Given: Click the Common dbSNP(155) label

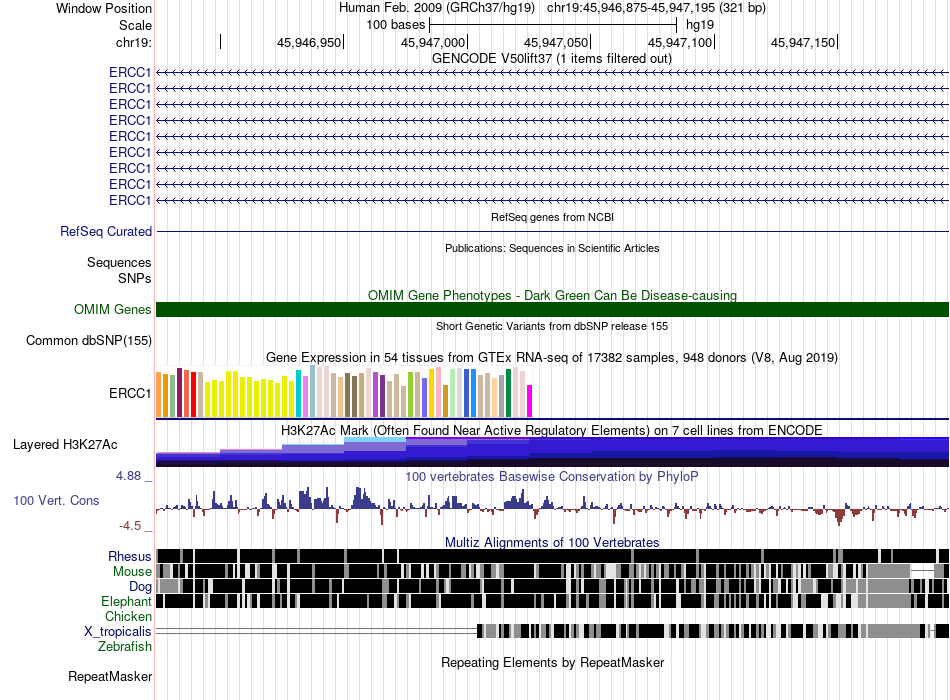Looking at the screenshot, I should pos(89,341).
